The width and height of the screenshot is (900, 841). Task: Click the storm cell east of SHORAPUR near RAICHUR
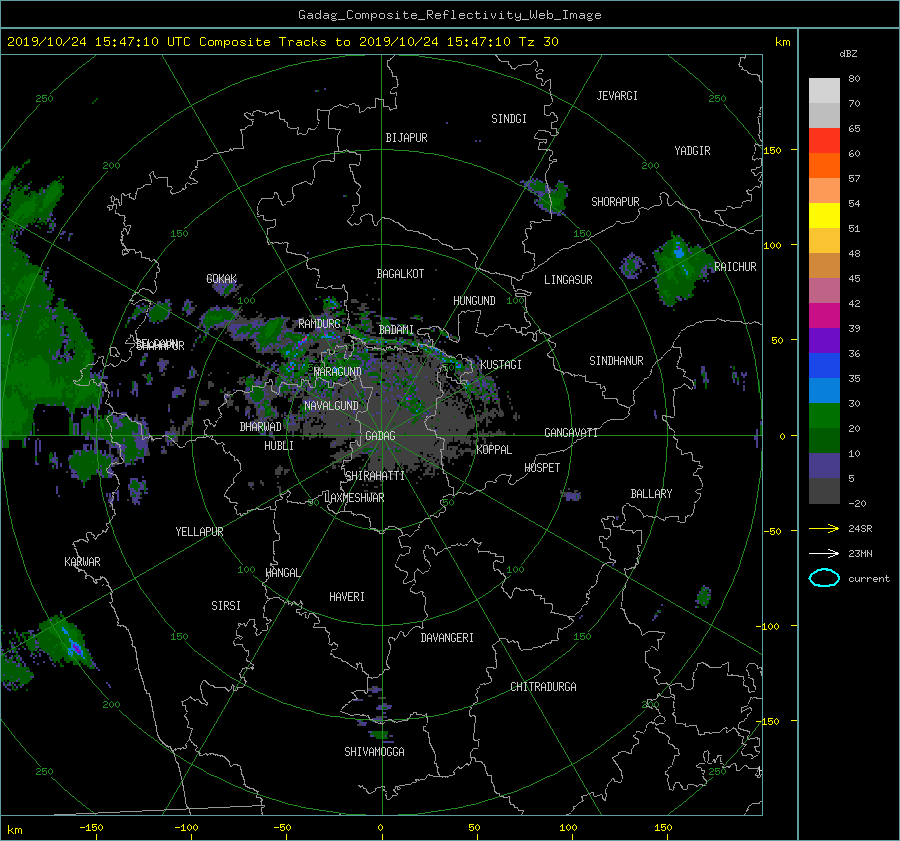click(x=680, y=270)
